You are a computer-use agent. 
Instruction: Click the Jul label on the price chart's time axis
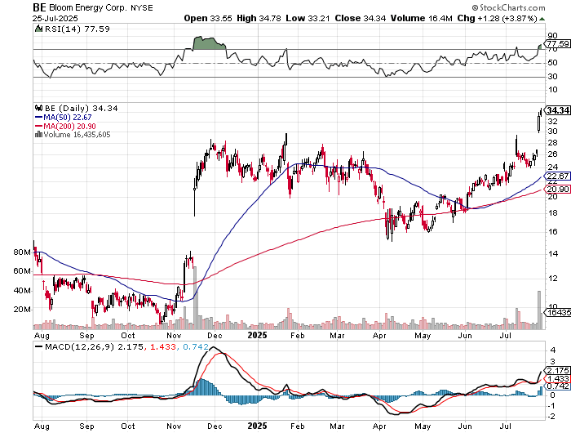505,335
